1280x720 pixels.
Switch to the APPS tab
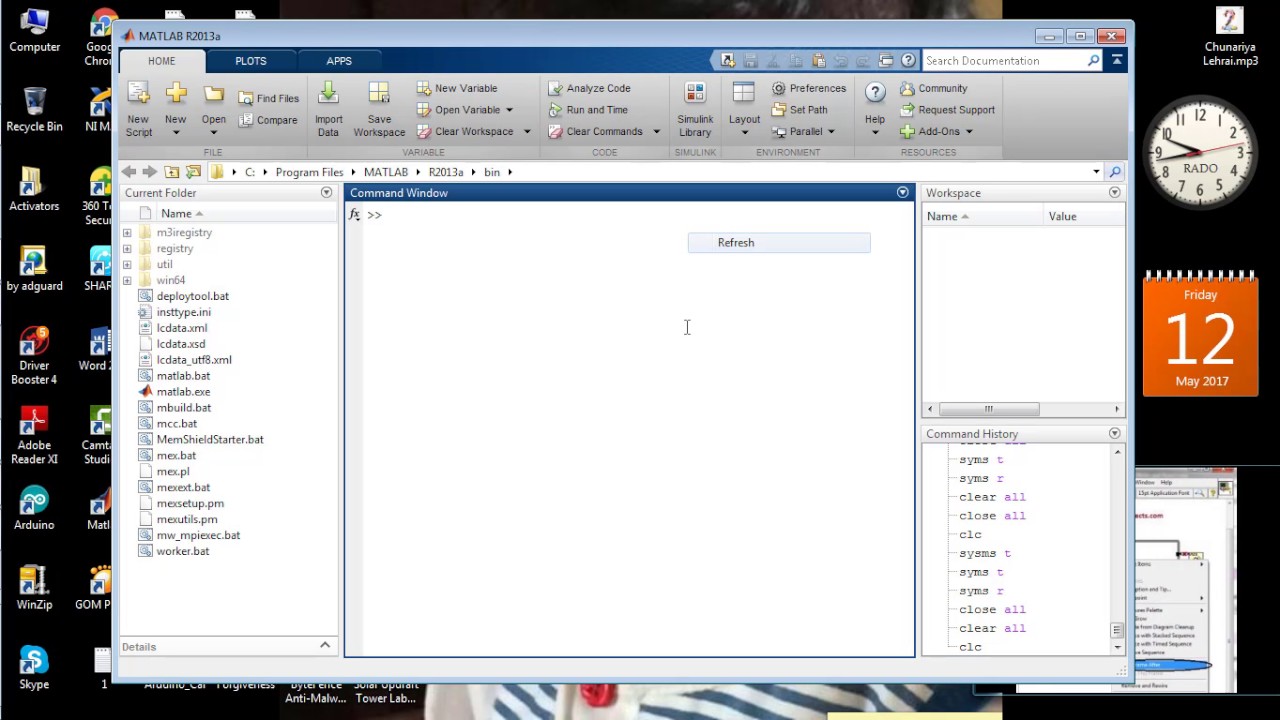coord(339,61)
